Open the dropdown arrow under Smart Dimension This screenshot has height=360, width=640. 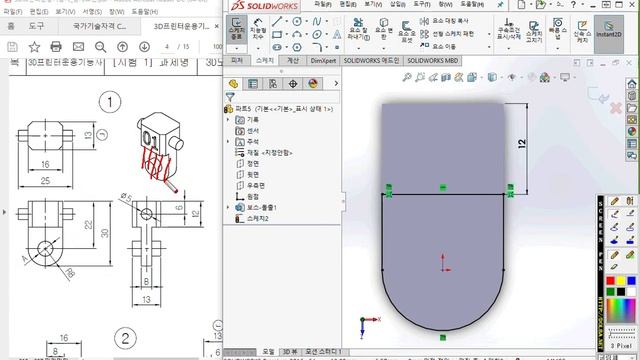tap(258, 49)
